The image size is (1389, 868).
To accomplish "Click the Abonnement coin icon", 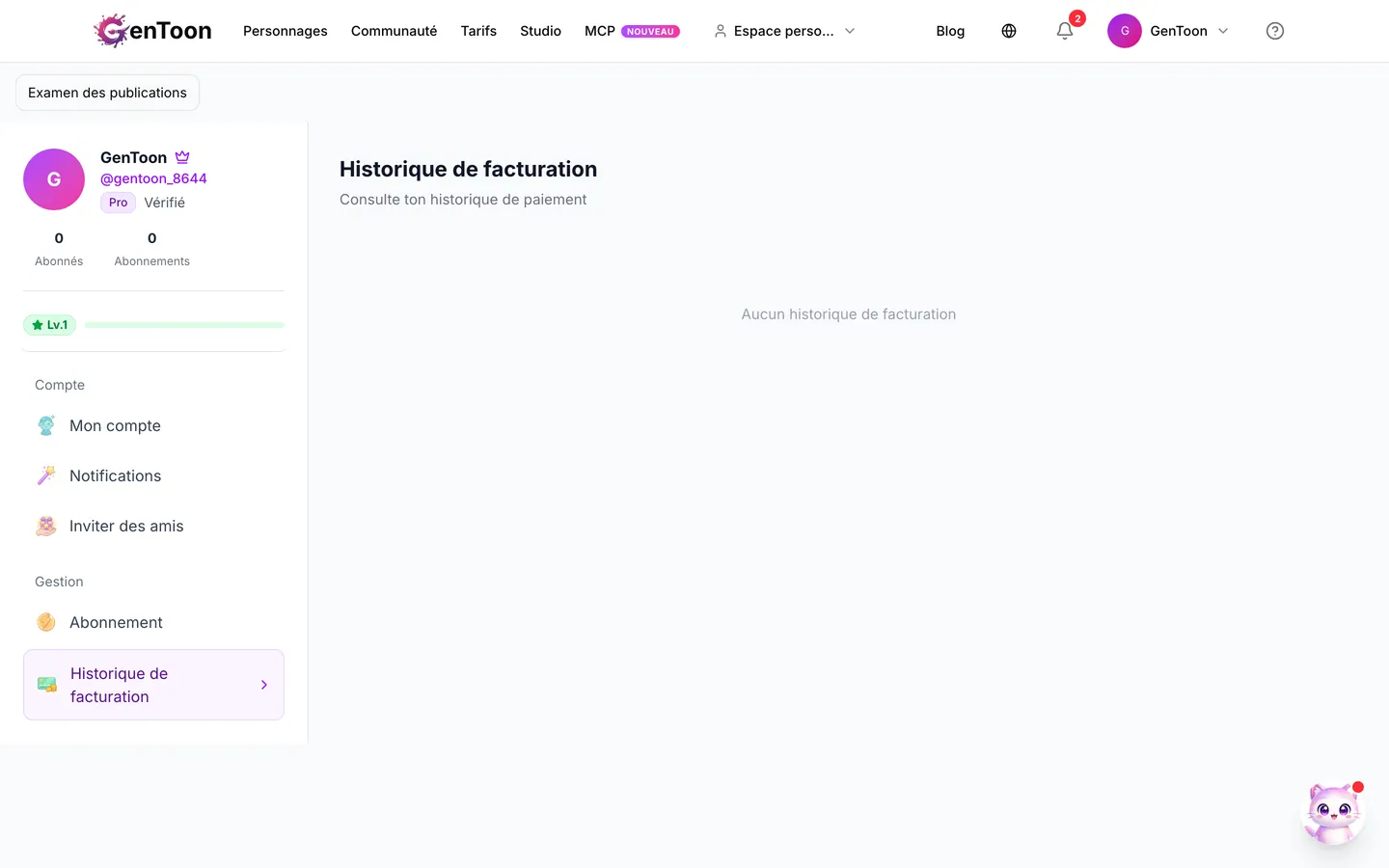I will click(46, 622).
